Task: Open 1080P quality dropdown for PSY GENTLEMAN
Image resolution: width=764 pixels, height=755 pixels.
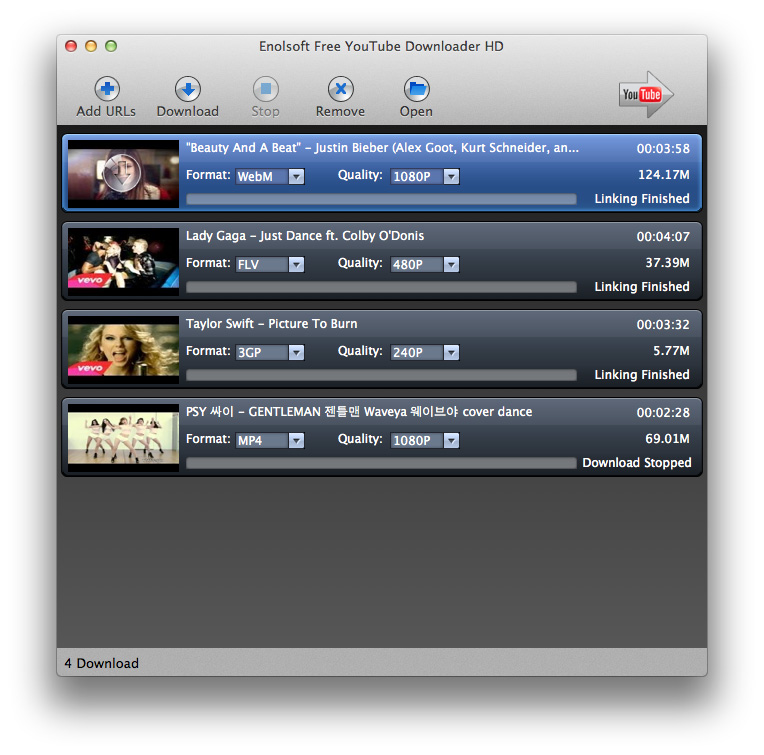Action: [424, 440]
